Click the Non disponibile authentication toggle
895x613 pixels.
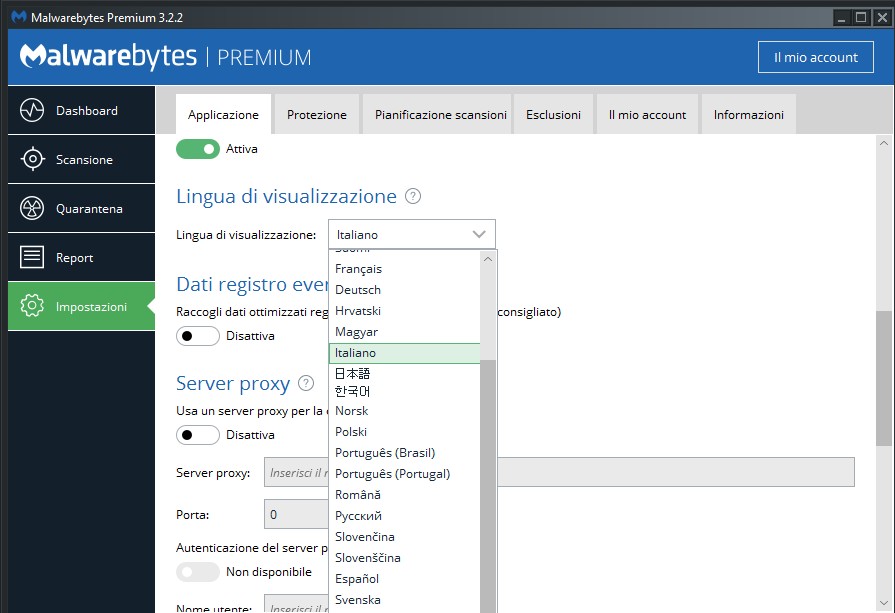[x=197, y=572]
